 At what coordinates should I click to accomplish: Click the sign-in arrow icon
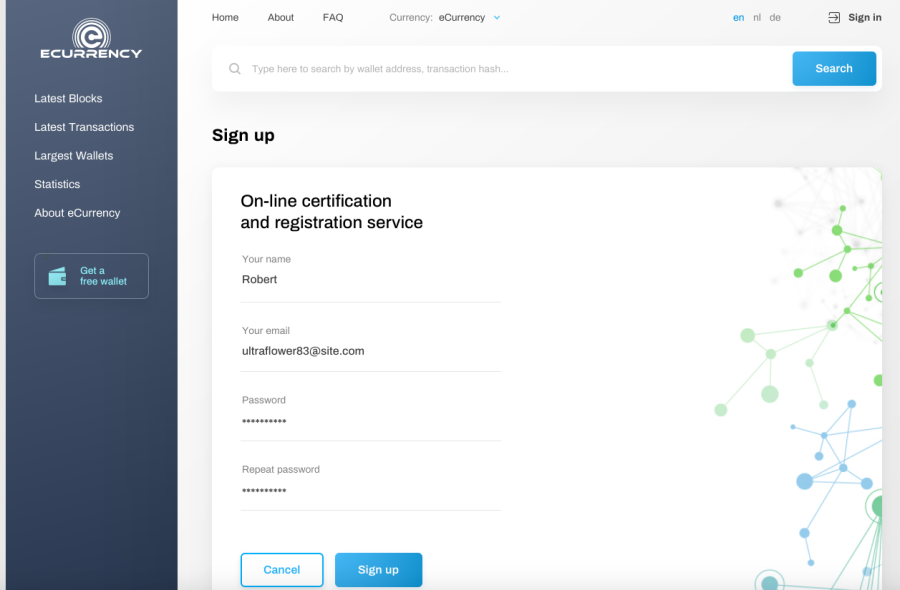tap(834, 18)
